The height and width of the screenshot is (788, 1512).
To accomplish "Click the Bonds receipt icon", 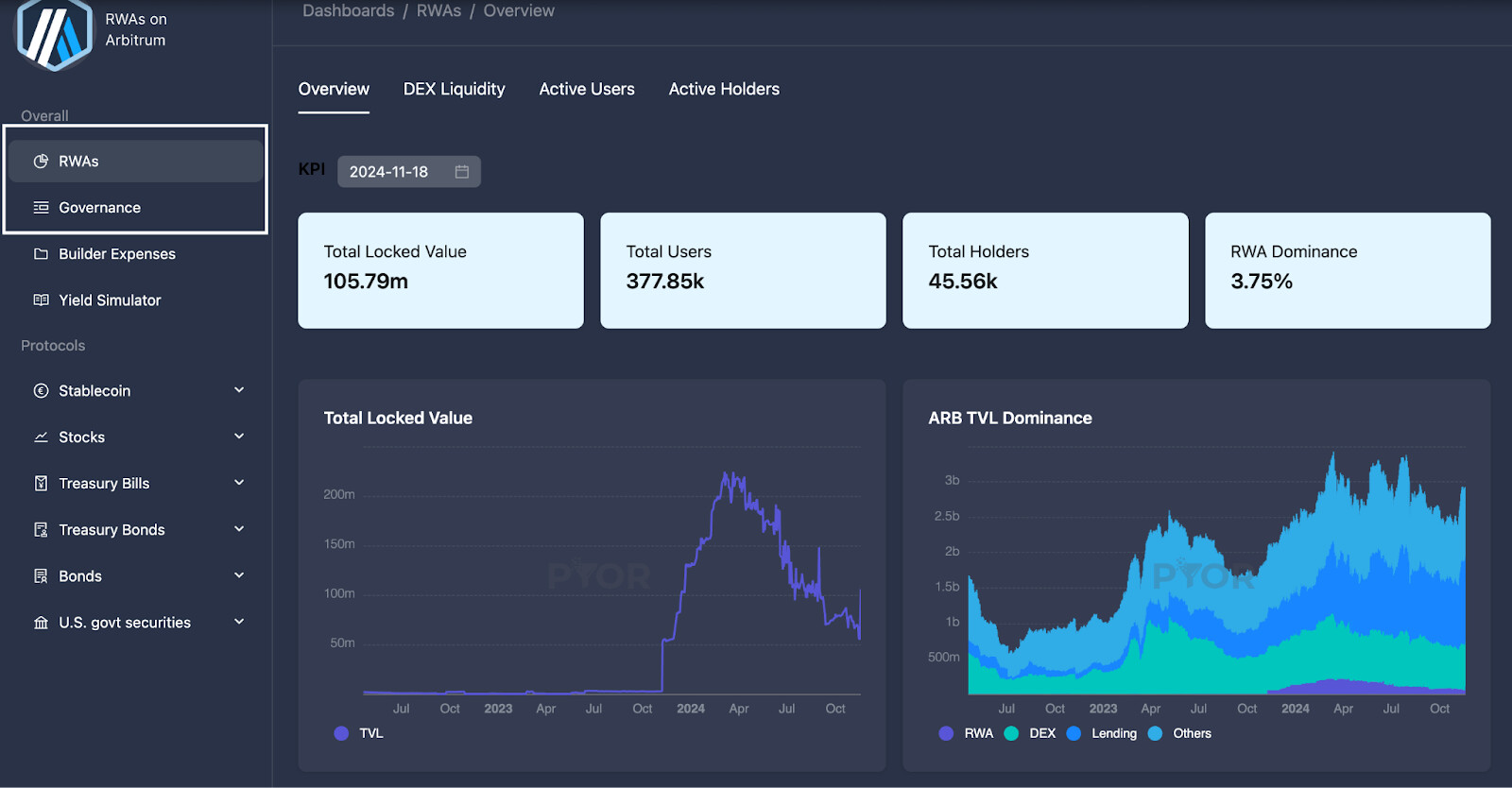I will coord(41,576).
